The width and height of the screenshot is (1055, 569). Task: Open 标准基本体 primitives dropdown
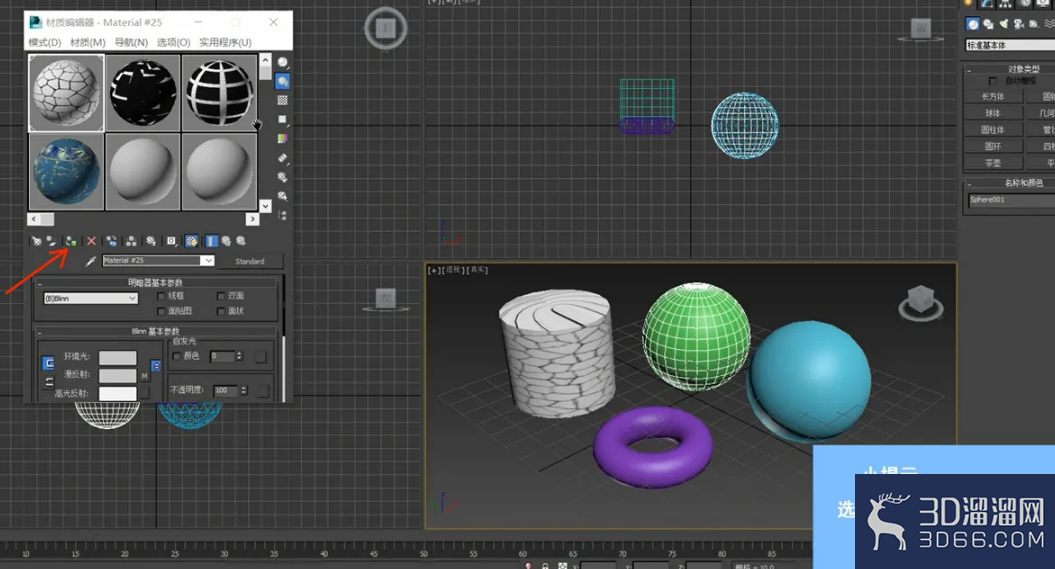(x=1011, y=45)
